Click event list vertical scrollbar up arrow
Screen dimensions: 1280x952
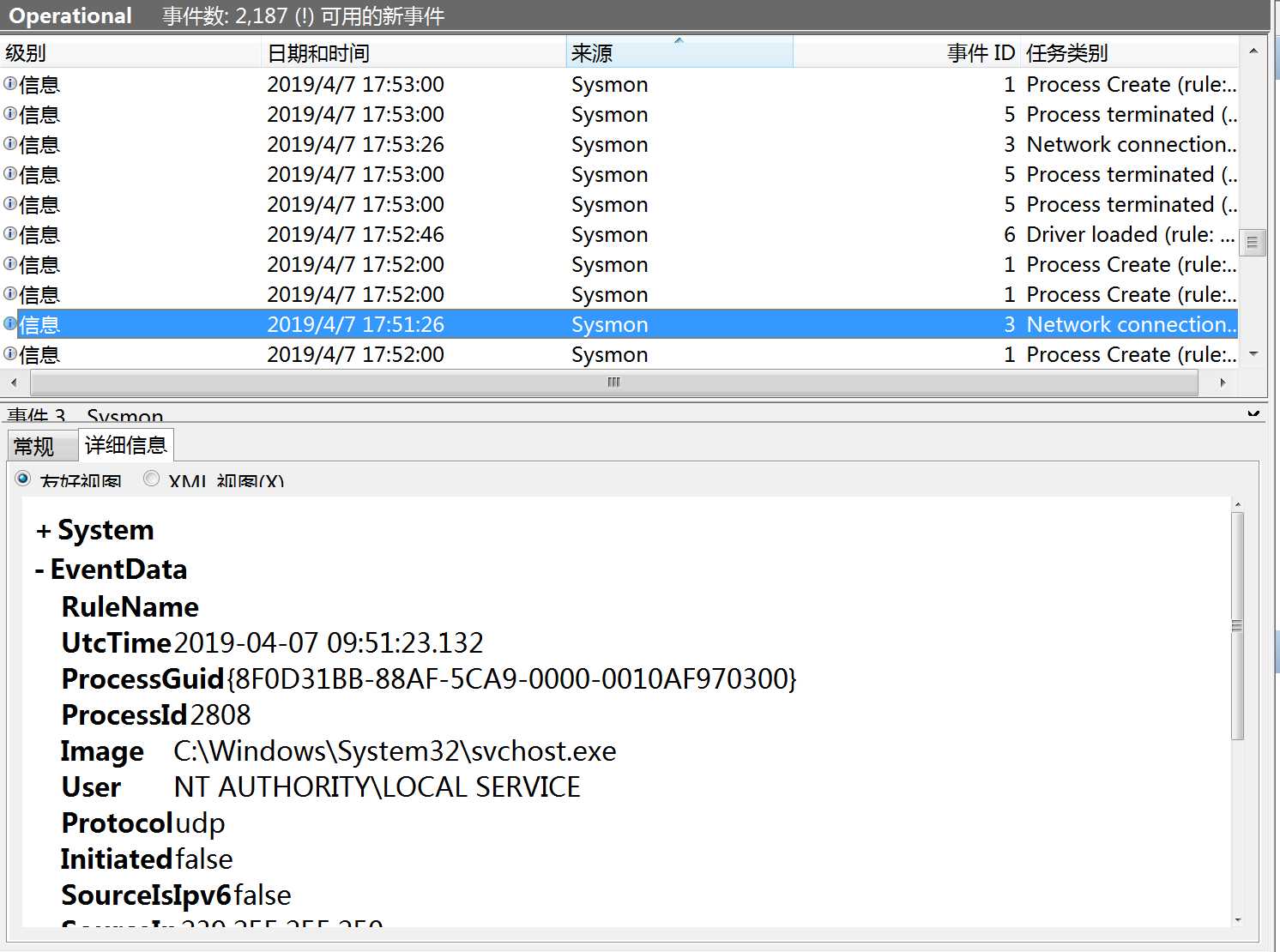pyautogui.click(x=1253, y=51)
